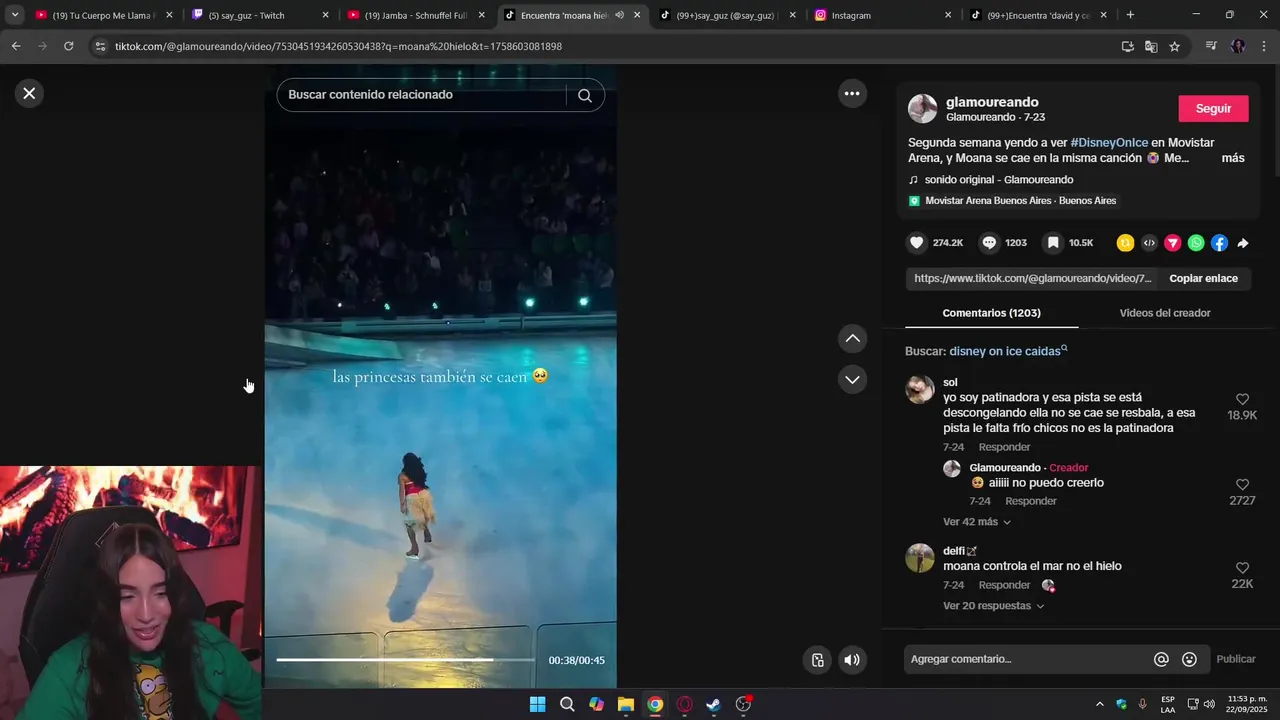Open a new browser tab
The width and height of the screenshot is (1280, 720).
pos(1130,15)
